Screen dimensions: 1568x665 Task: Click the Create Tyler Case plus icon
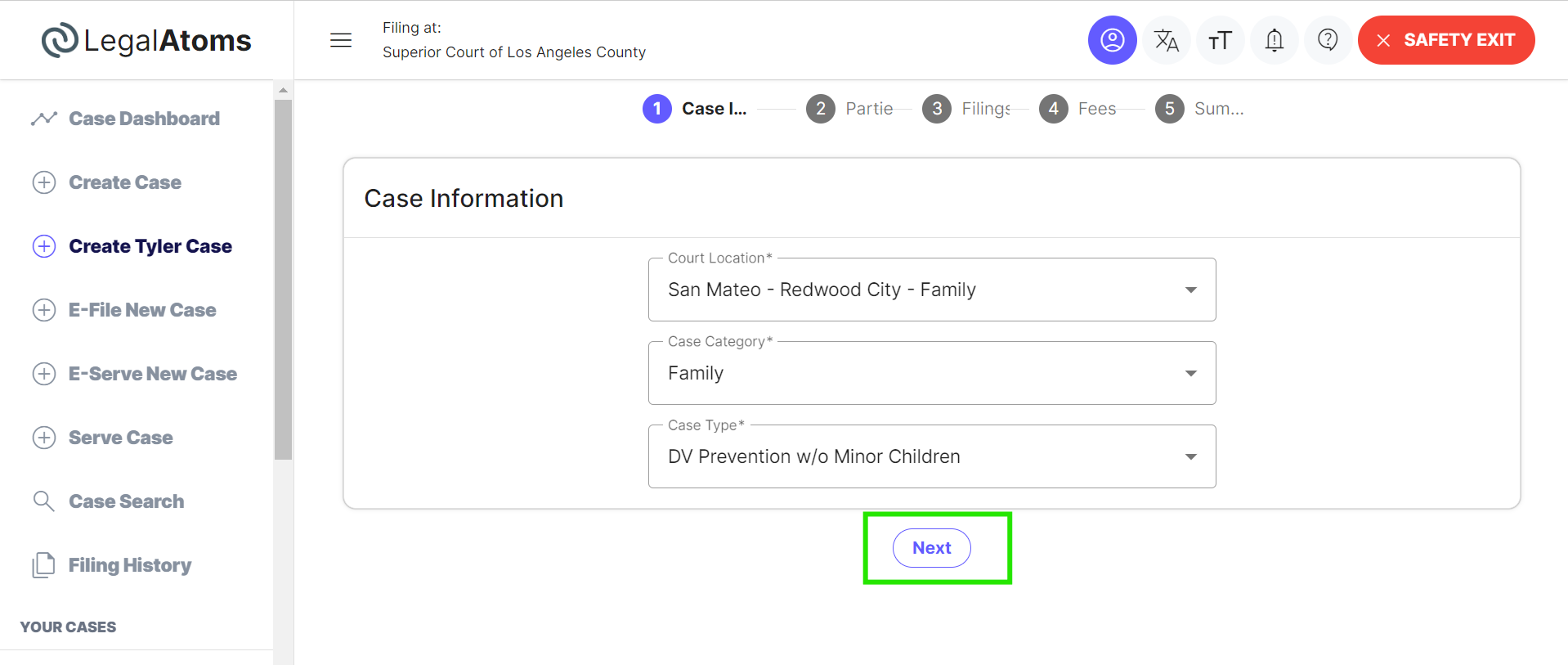[44, 246]
